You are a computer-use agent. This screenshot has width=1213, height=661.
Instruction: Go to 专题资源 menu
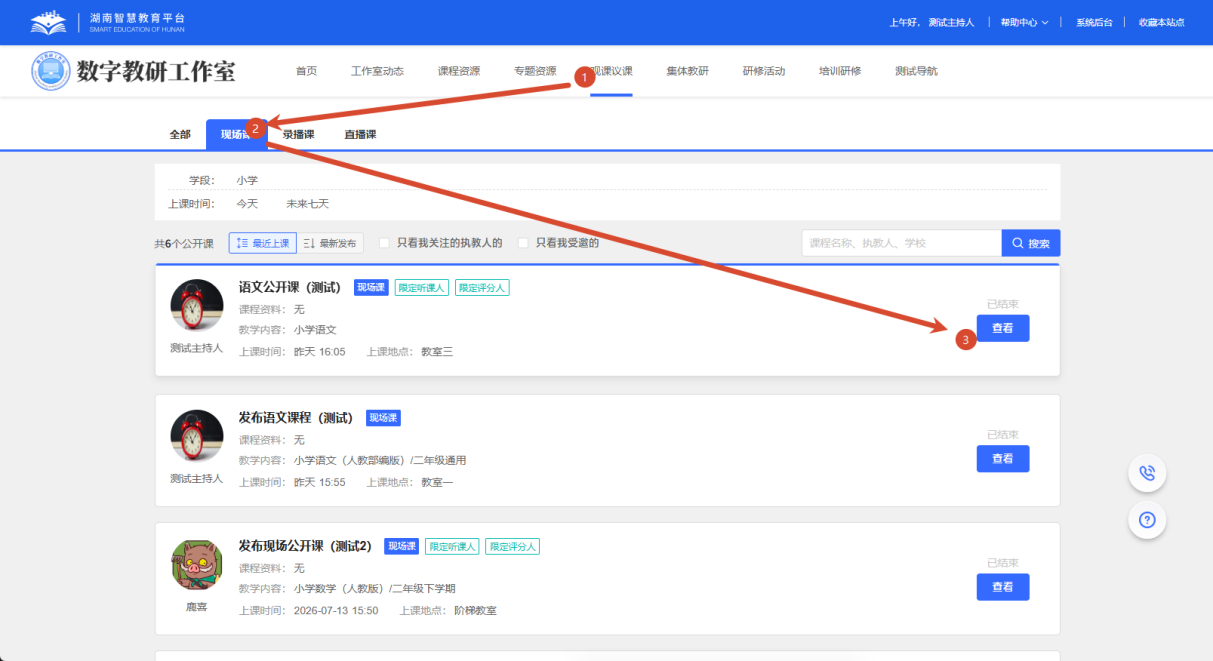click(535, 71)
